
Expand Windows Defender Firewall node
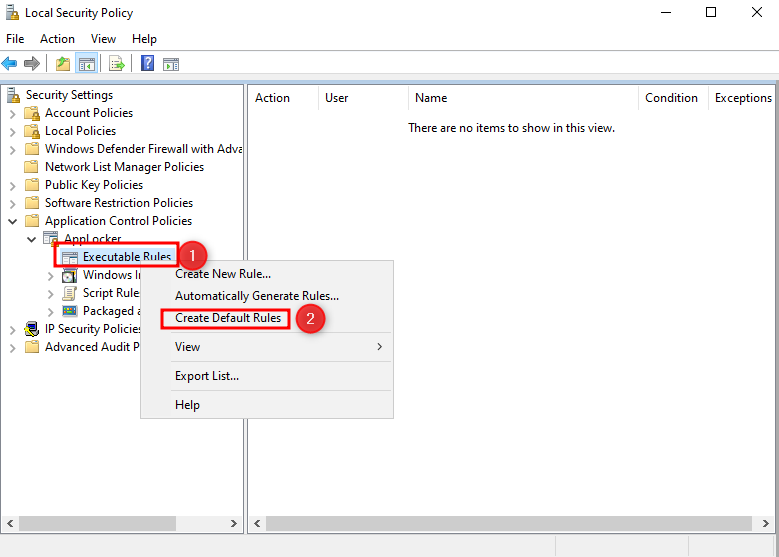pyautogui.click(x=12, y=150)
